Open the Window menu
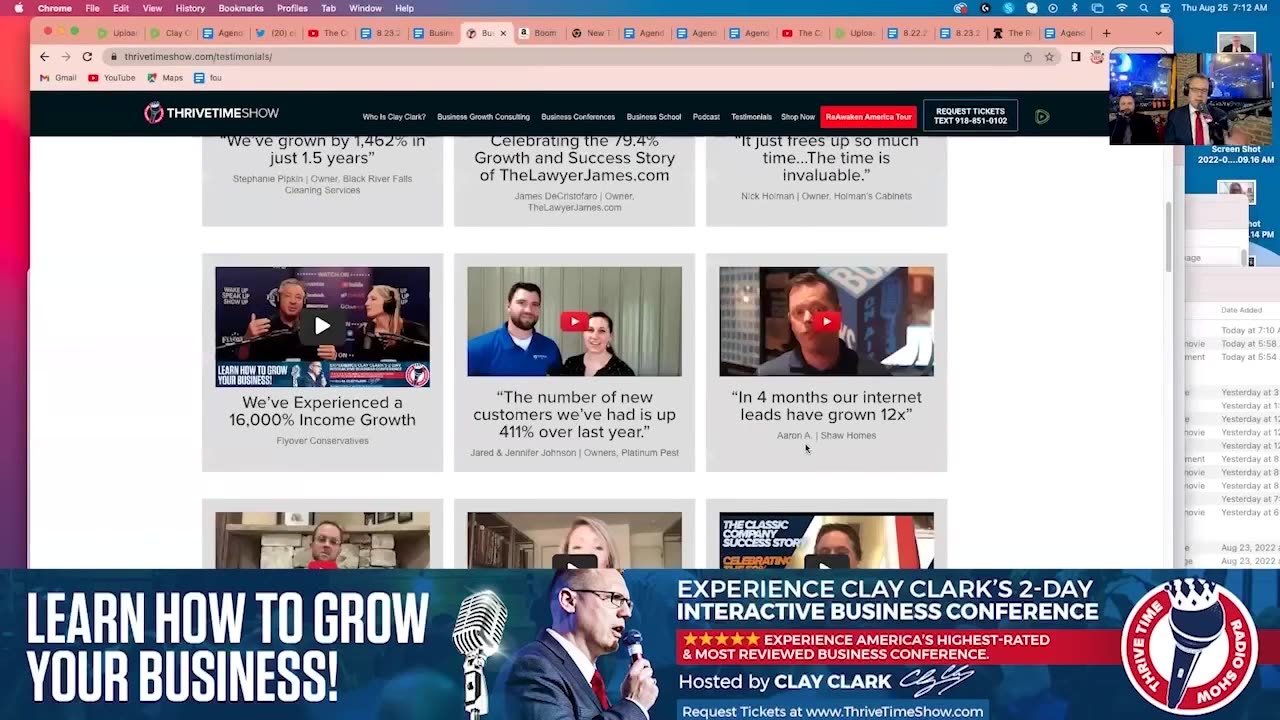The height and width of the screenshot is (720, 1280). click(x=365, y=8)
